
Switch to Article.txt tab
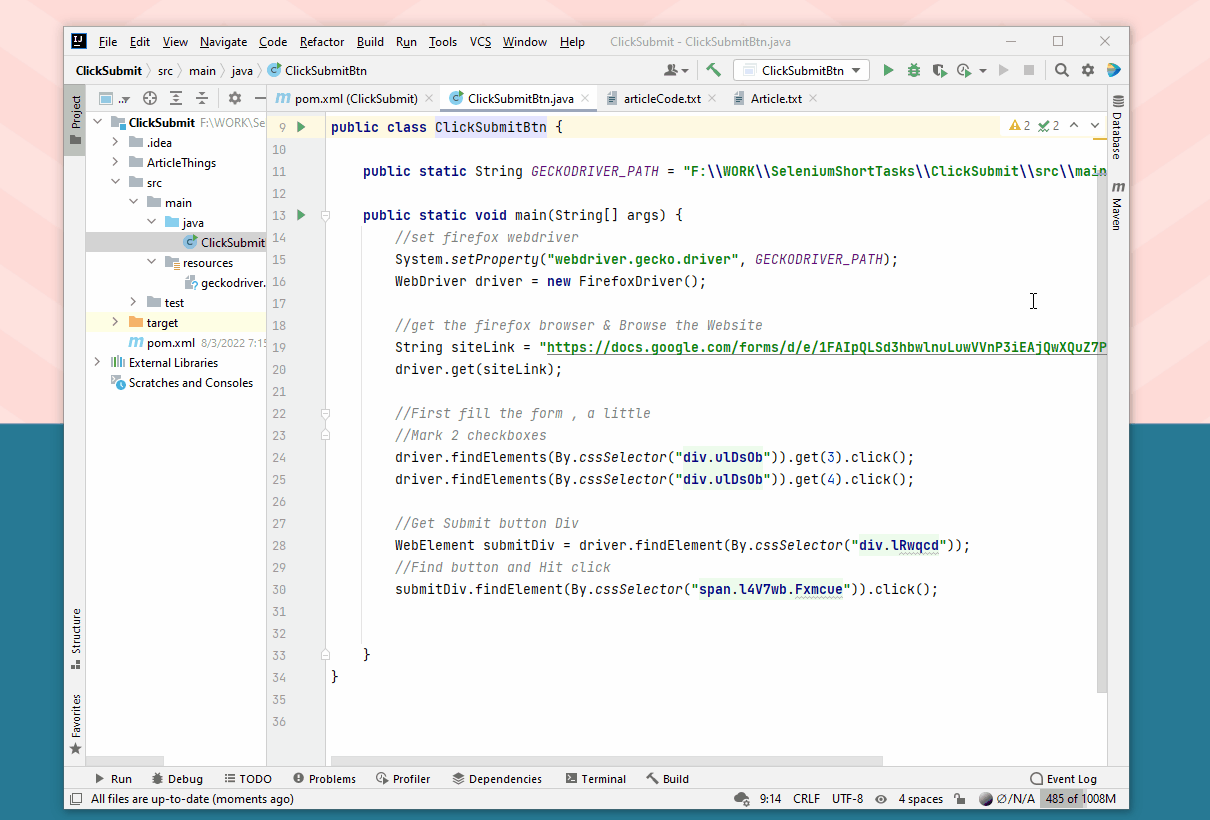[776, 98]
